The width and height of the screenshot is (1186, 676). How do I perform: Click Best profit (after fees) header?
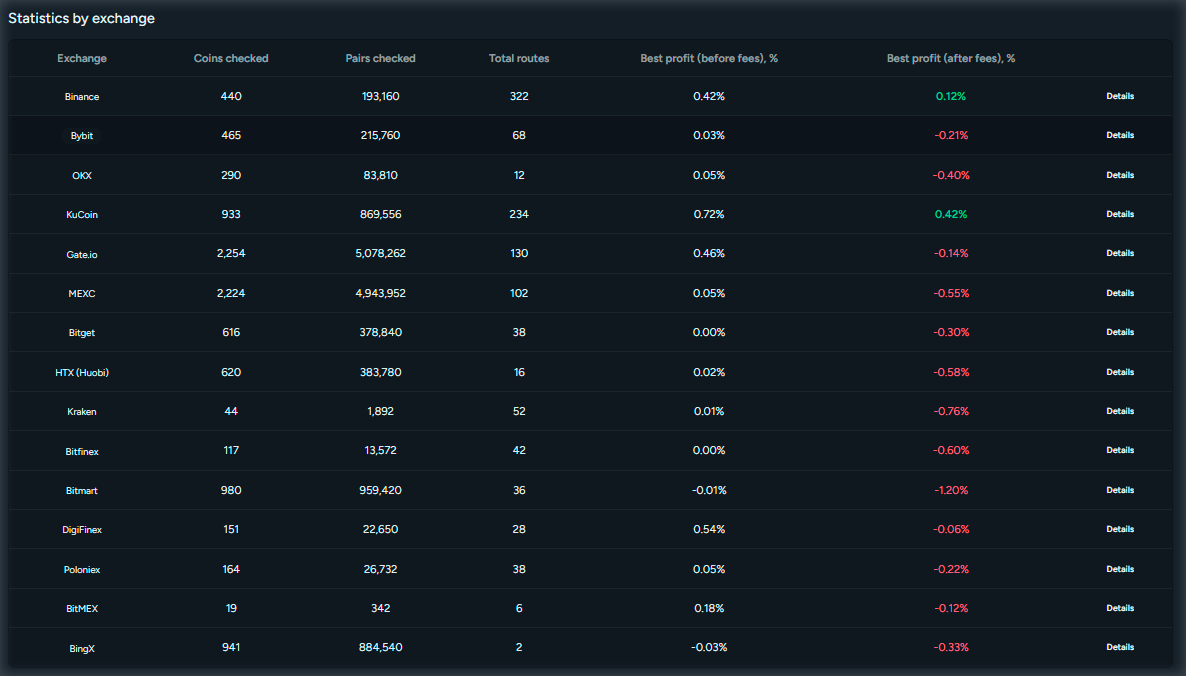951,58
